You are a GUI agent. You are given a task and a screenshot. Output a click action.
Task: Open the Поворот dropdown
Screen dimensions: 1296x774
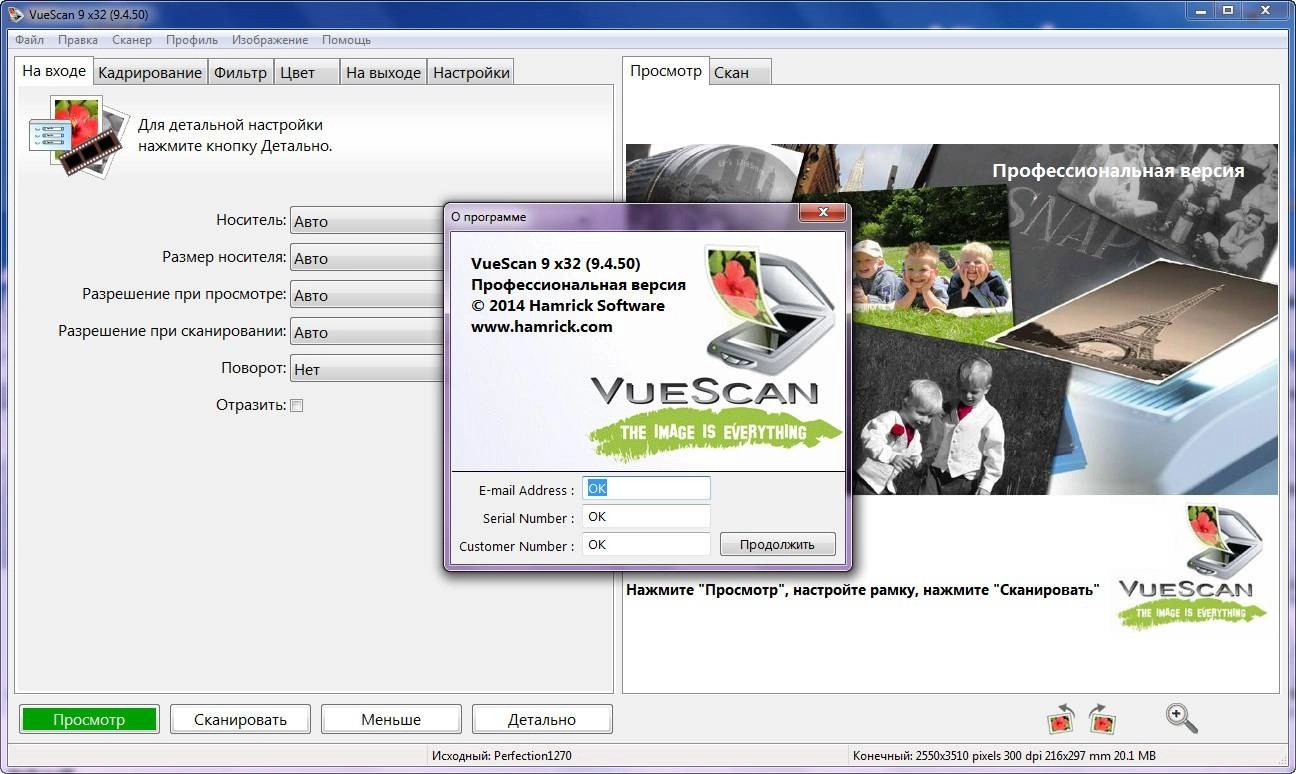coord(367,369)
